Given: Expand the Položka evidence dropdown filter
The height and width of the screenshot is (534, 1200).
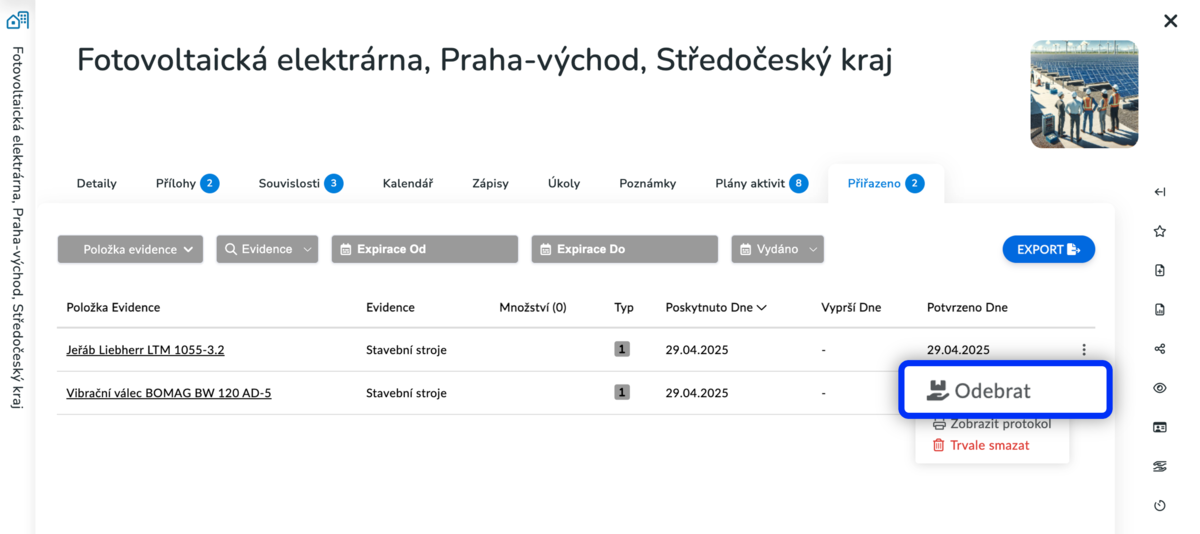Looking at the screenshot, I should [130, 249].
